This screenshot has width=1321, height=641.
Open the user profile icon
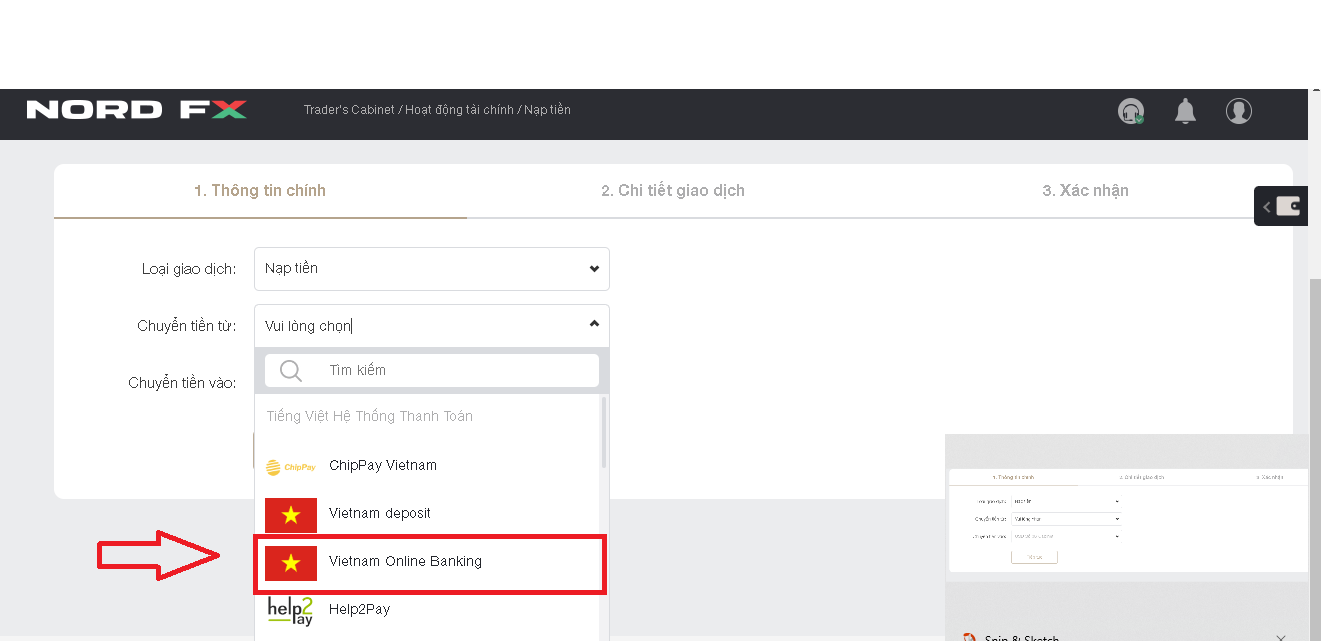pos(1239,111)
